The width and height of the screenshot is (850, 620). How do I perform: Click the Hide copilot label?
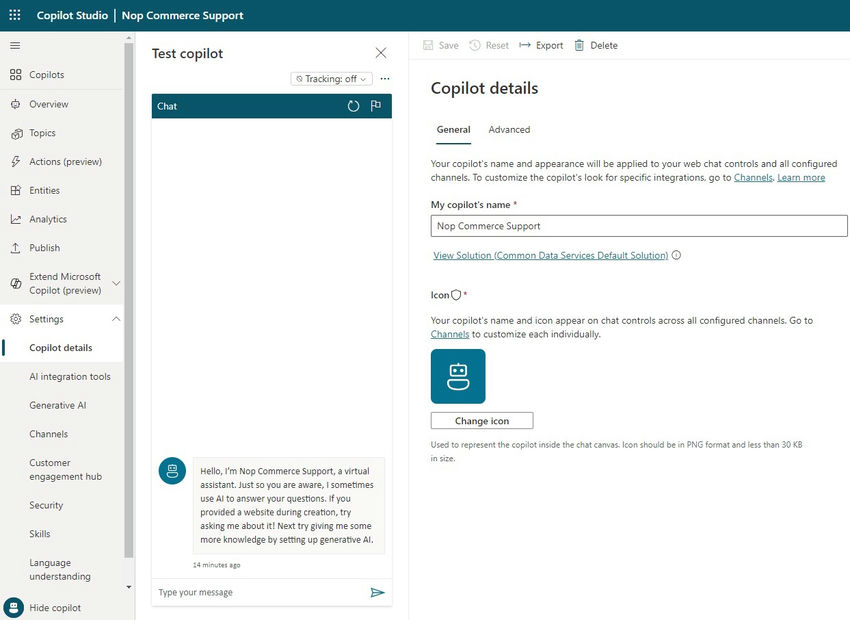[55, 608]
